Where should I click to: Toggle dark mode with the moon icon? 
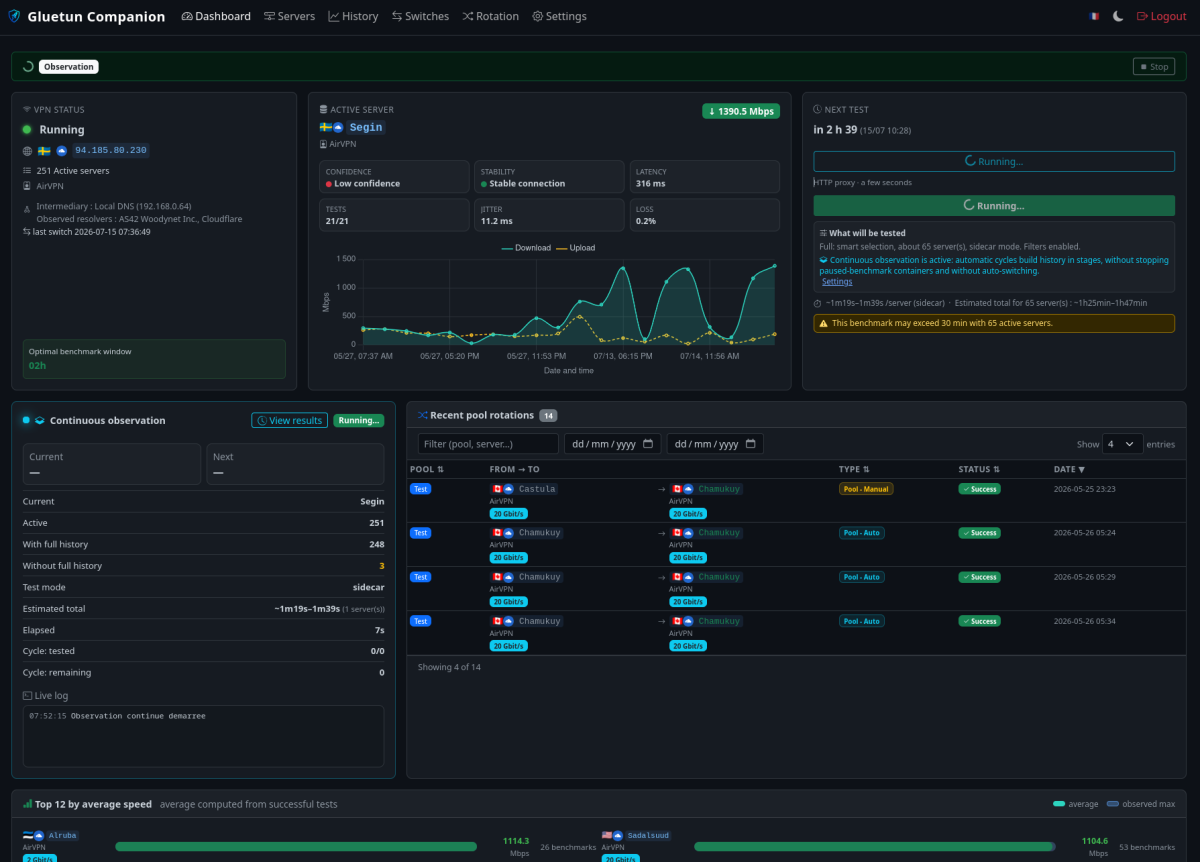click(x=1118, y=16)
